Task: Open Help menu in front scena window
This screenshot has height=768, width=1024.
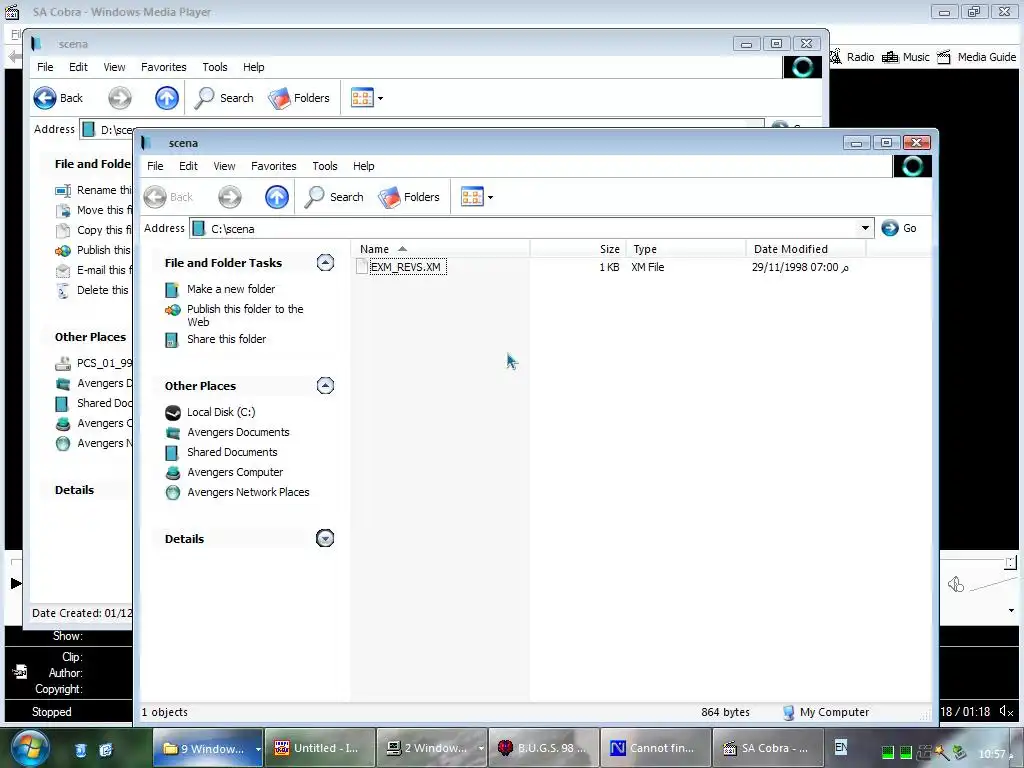Action: coord(364,166)
